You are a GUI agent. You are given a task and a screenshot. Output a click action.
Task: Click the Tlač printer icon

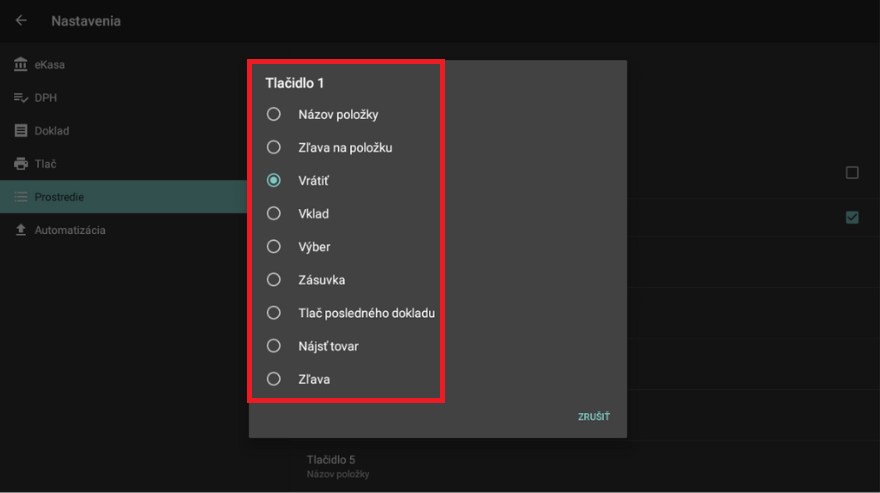click(21, 164)
